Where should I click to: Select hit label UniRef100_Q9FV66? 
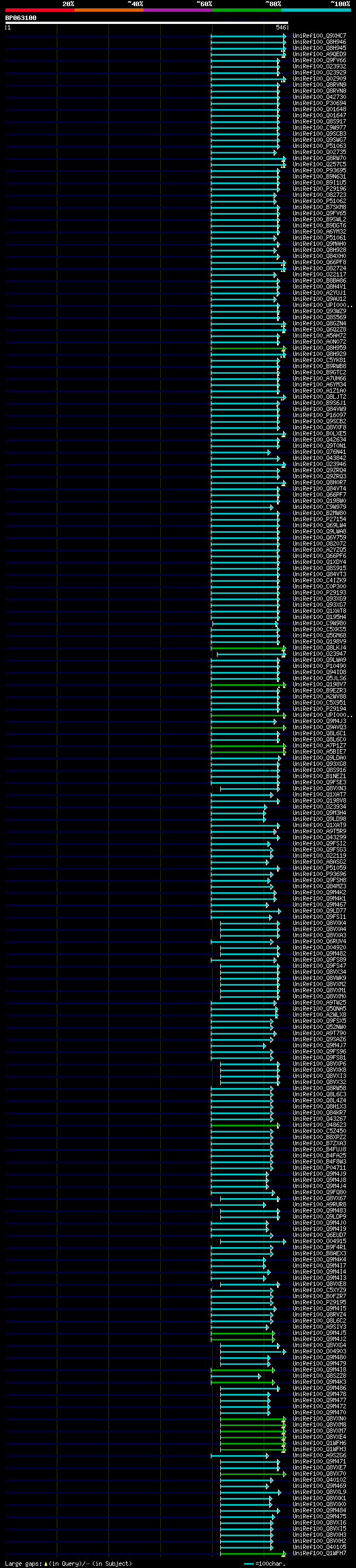pyautogui.click(x=319, y=60)
